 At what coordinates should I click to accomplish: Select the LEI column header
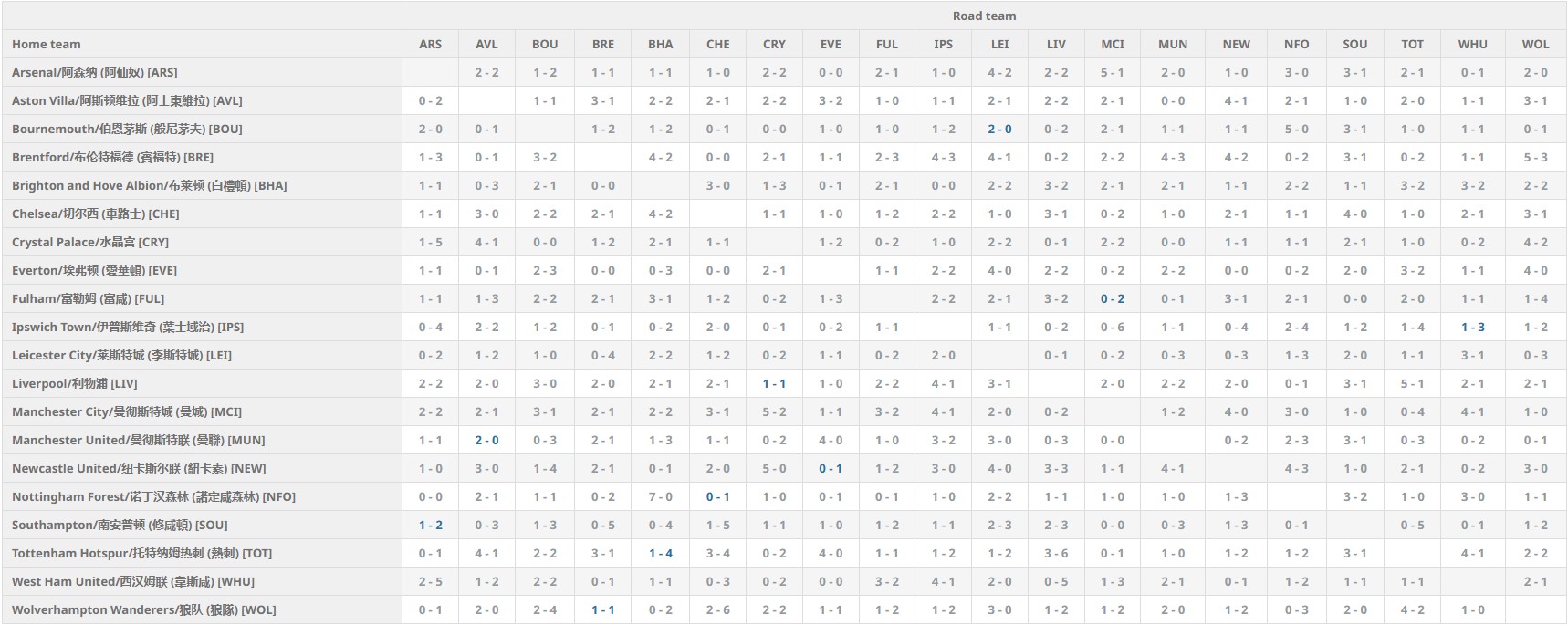point(999,44)
